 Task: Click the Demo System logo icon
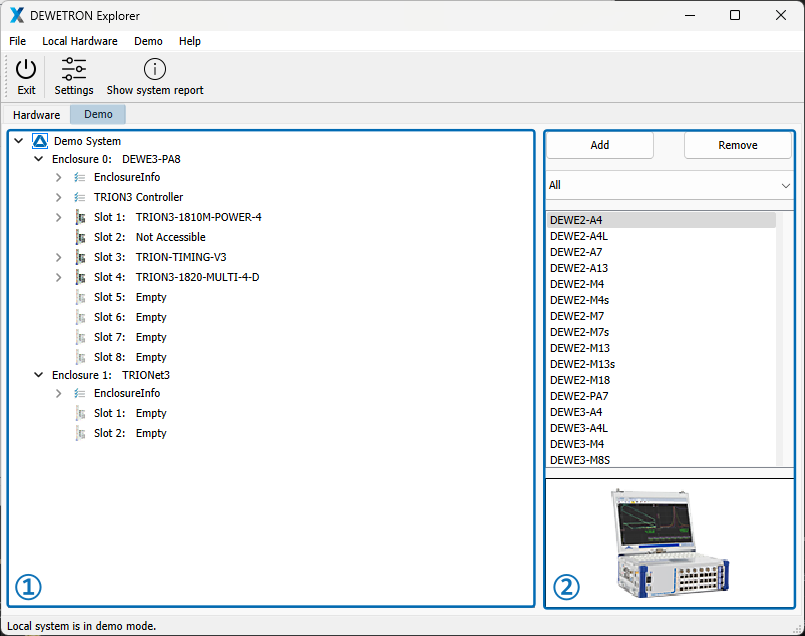(x=40, y=141)
